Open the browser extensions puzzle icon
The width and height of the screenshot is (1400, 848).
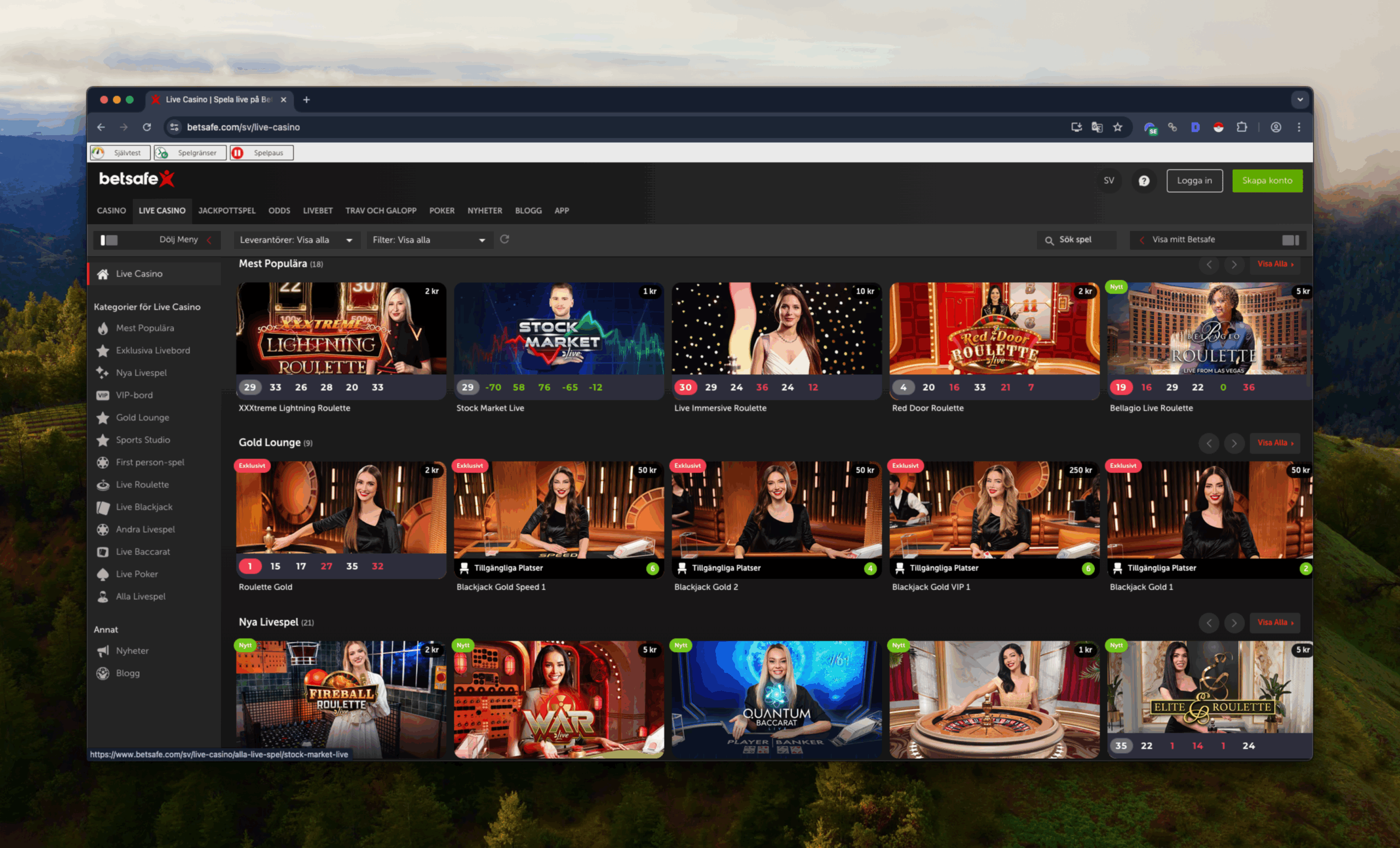click(1242, 127)
